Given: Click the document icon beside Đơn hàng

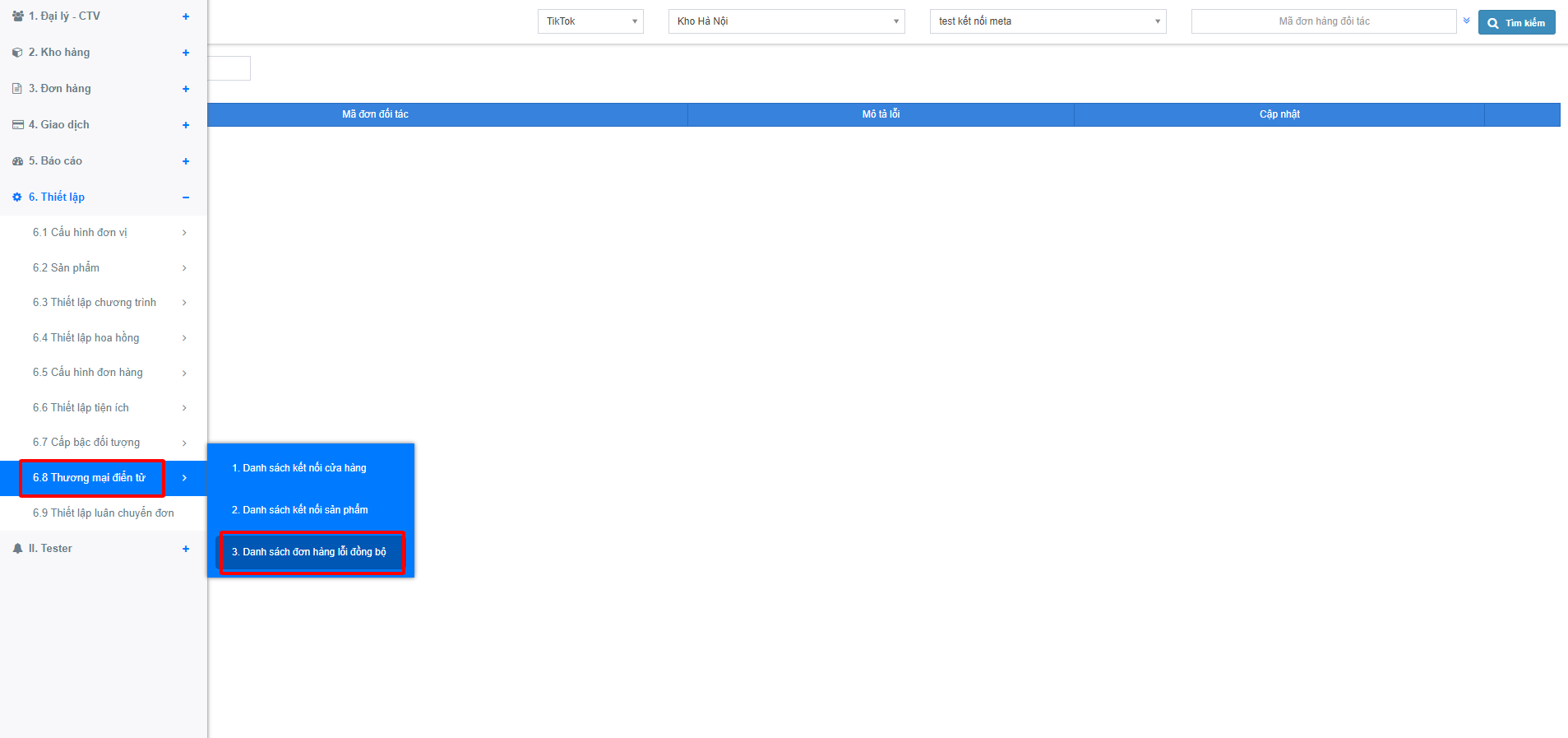Looking at the screenshot, I should tap(17, 89).
